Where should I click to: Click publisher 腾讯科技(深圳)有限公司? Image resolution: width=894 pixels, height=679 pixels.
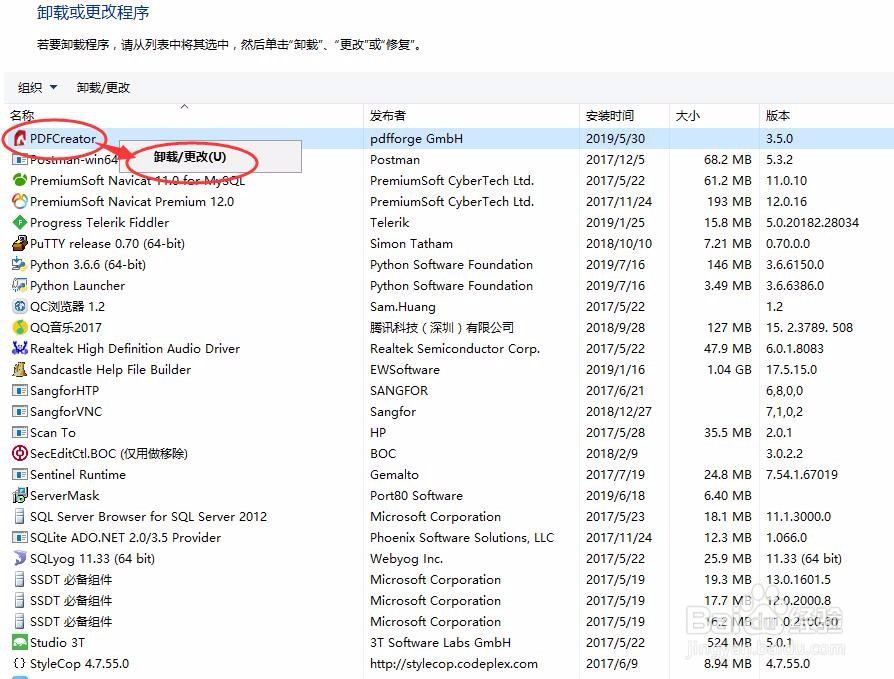(442, 327)
